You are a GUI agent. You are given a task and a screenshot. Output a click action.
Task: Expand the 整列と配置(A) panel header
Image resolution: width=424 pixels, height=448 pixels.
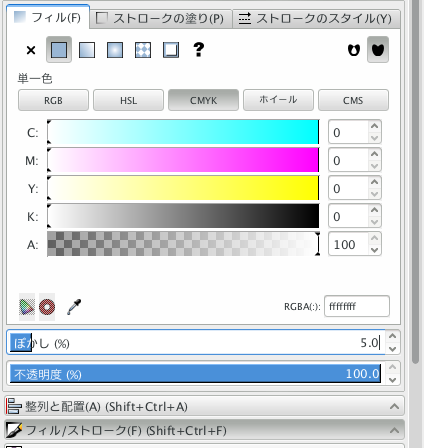point(204,406)
